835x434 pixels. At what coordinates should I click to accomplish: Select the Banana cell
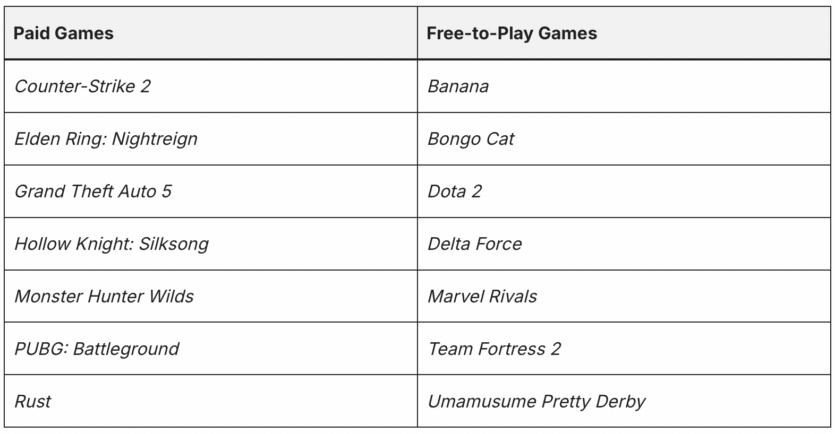coord(458,86)
